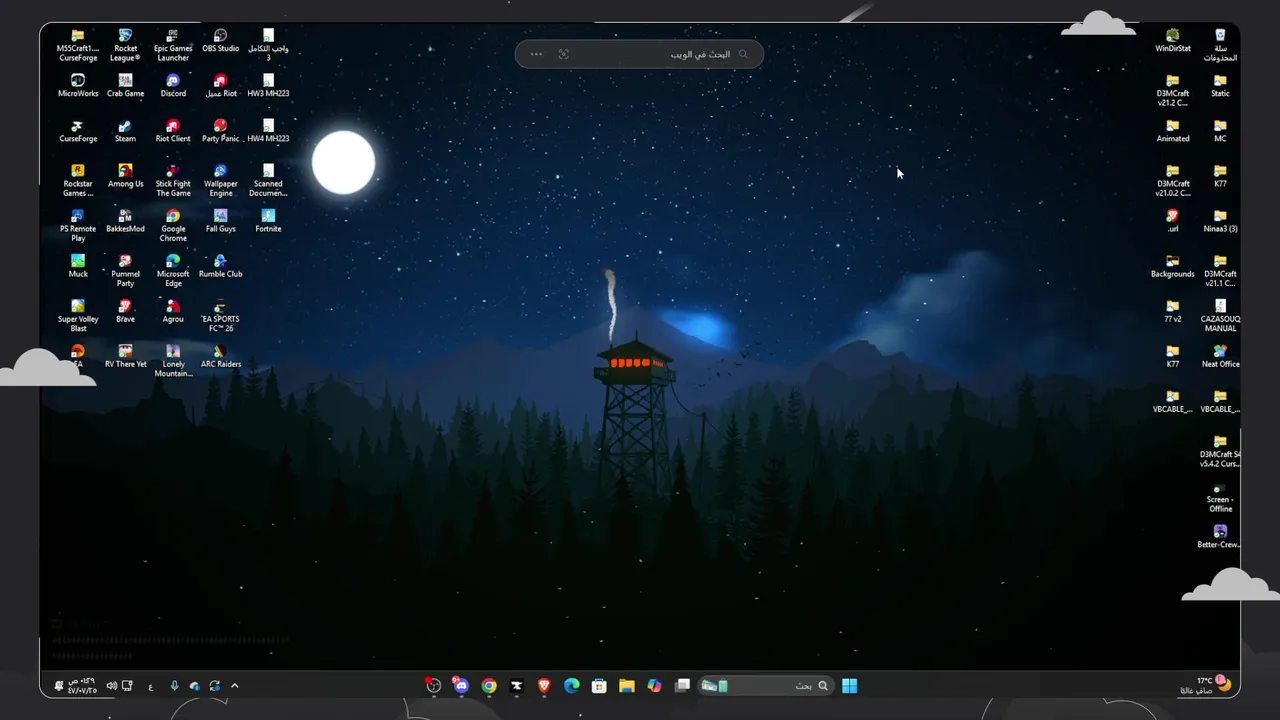This screenshot has height=720, width=1280.
Task: Select the Steam desktop shortcut
Action: [125, 131]
